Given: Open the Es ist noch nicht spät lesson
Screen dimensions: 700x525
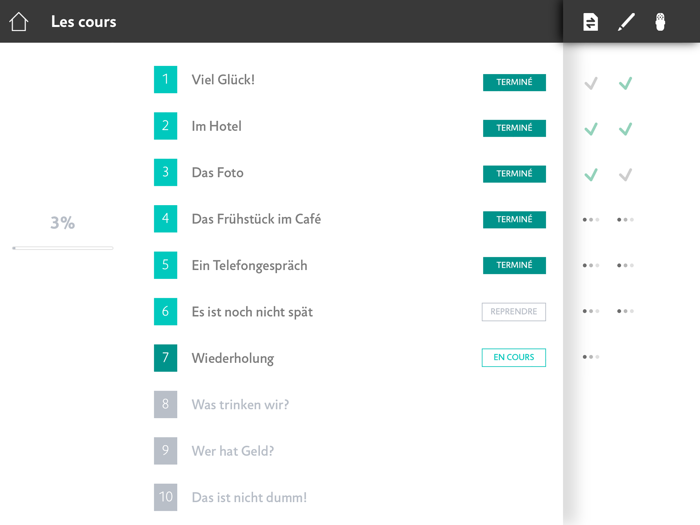Looking at the screenshot, I should click(x=252, y=312).
